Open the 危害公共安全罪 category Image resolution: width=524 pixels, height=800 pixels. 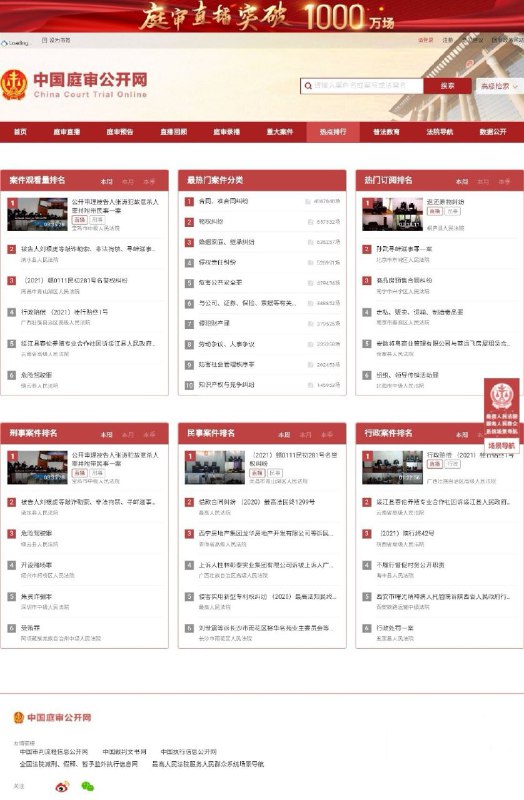[220, 283]
